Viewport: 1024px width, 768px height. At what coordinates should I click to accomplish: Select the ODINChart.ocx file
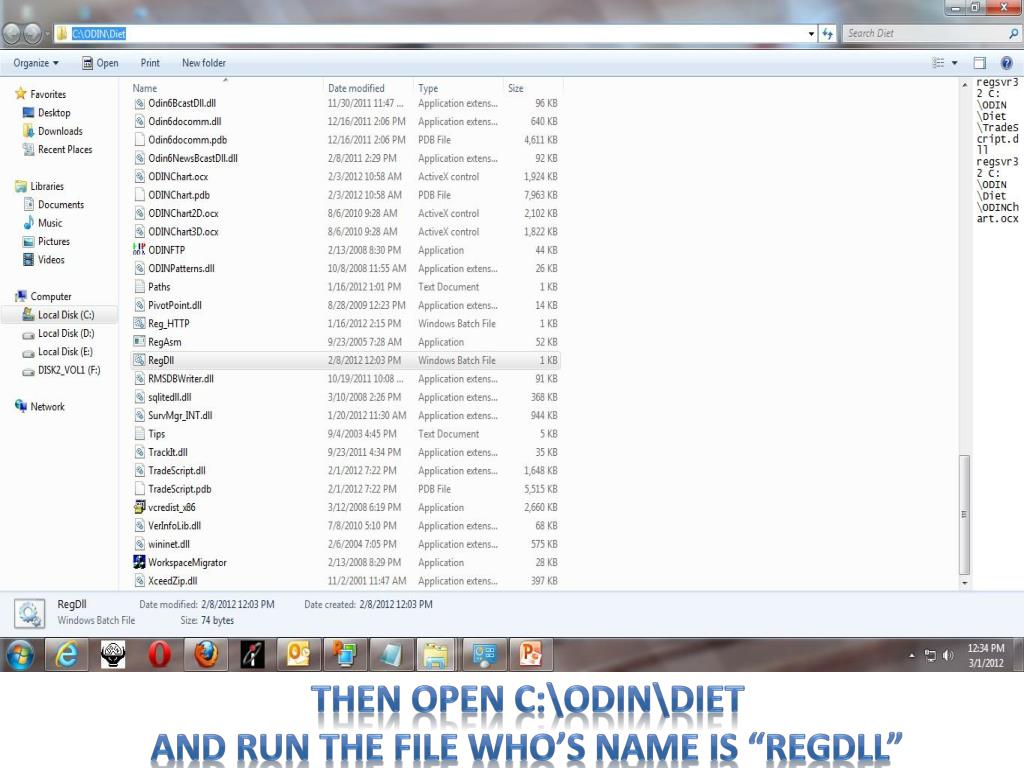click(345, 176)
